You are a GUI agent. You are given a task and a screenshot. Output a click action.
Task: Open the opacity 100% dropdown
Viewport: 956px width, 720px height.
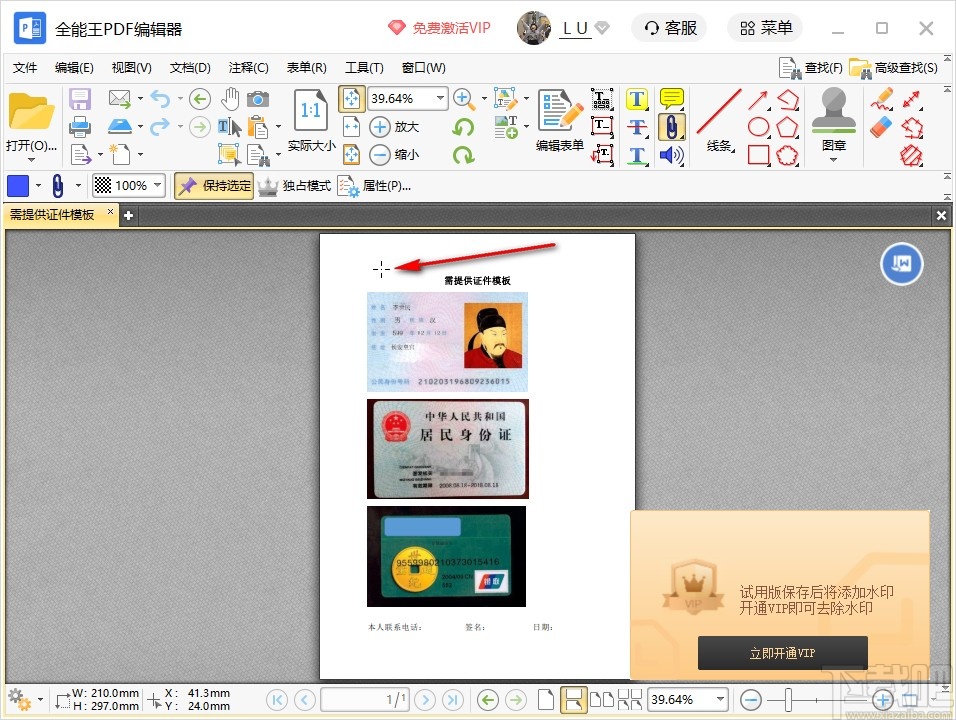coord(158,185)
